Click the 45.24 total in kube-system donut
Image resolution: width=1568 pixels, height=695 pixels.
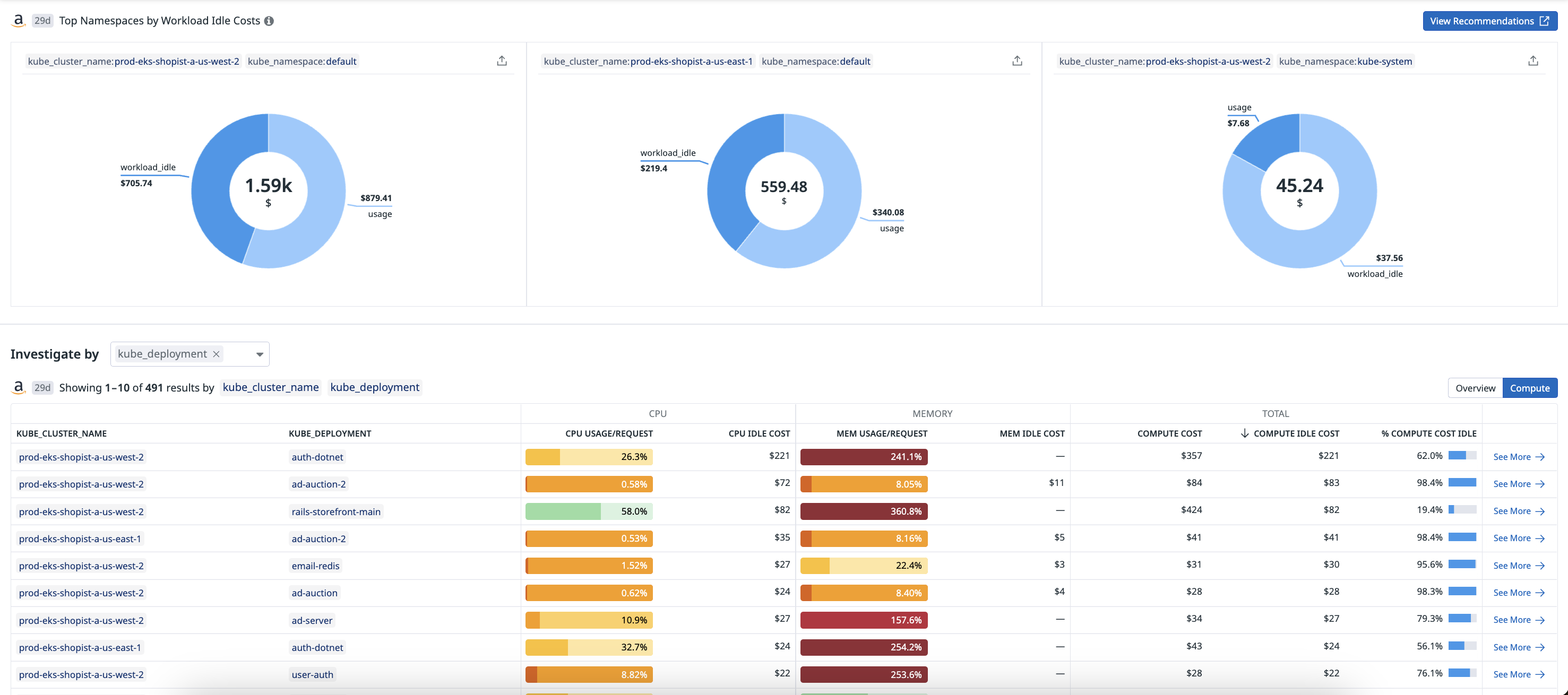pos(1299,186)
